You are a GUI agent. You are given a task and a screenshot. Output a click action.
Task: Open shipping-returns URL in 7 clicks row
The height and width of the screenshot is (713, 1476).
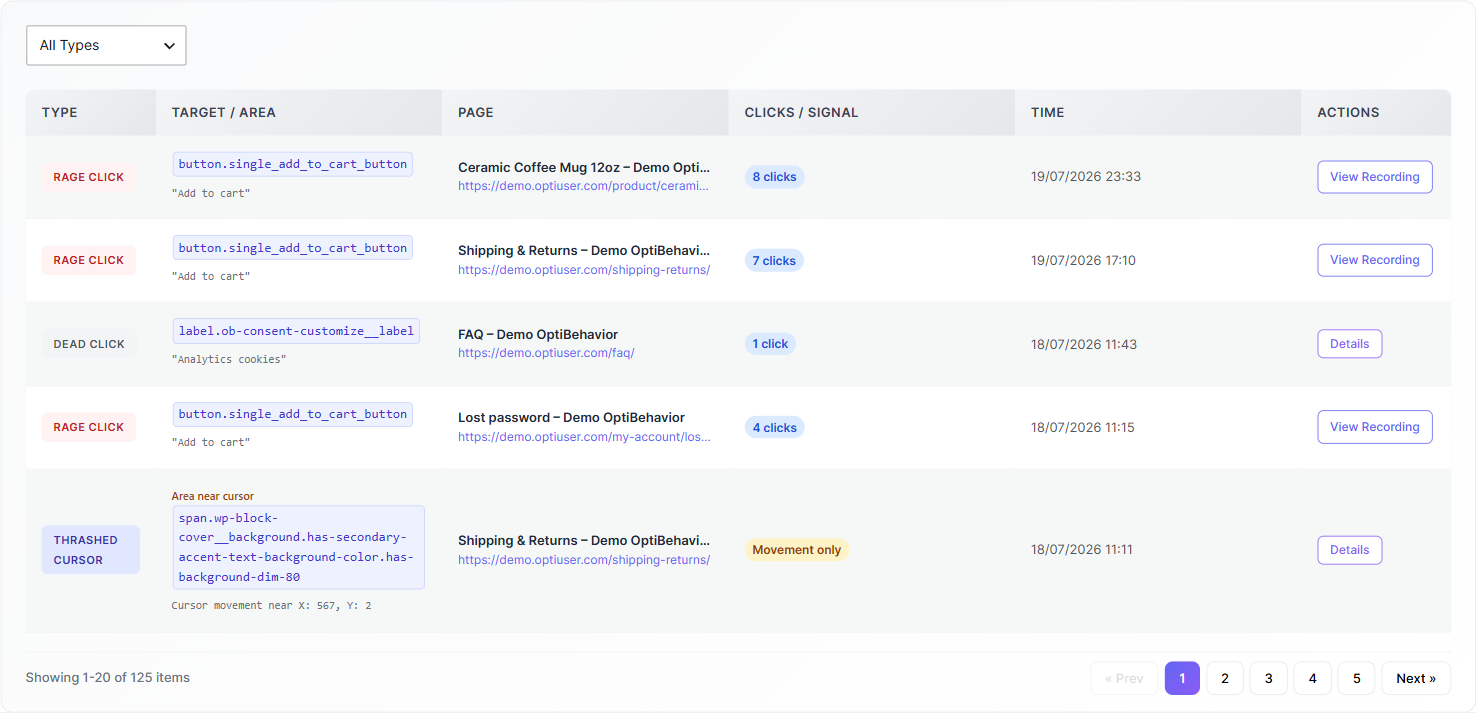tap(584, 270)
